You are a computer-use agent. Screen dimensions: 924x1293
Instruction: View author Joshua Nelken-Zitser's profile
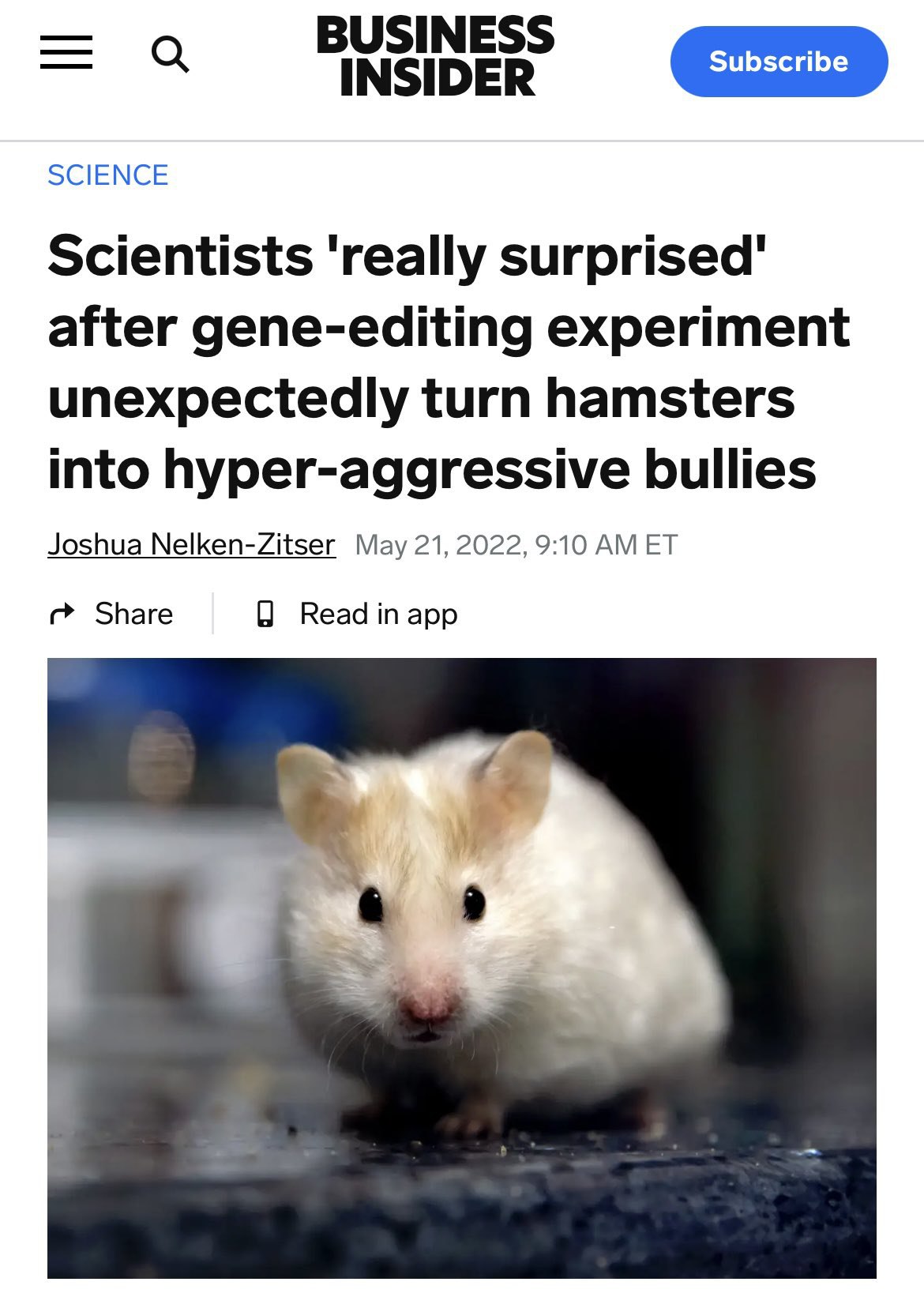pyautogui.click(x=192, y=544)
